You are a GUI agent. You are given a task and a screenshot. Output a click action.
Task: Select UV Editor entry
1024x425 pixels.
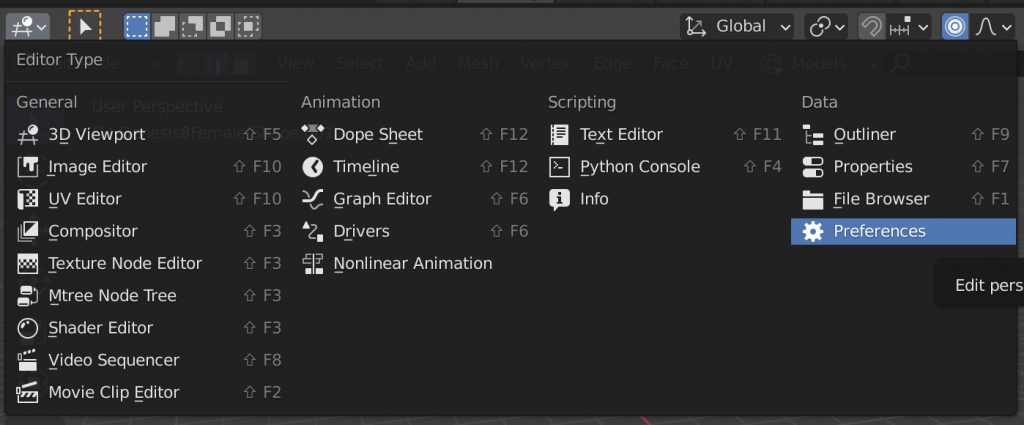click(x=148, y=198)
